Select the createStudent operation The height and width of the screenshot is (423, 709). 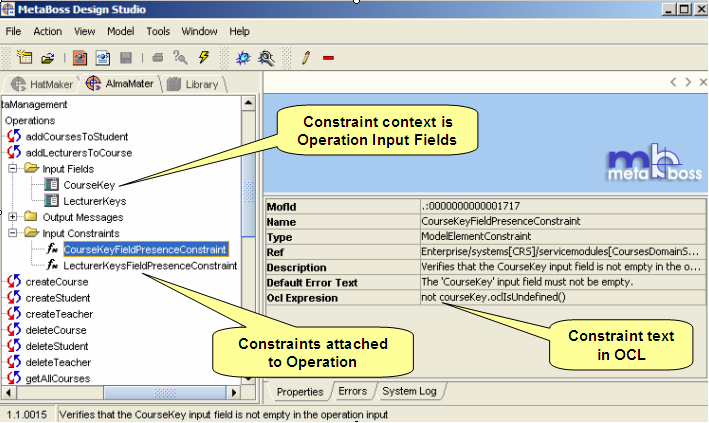coord(58,298)
